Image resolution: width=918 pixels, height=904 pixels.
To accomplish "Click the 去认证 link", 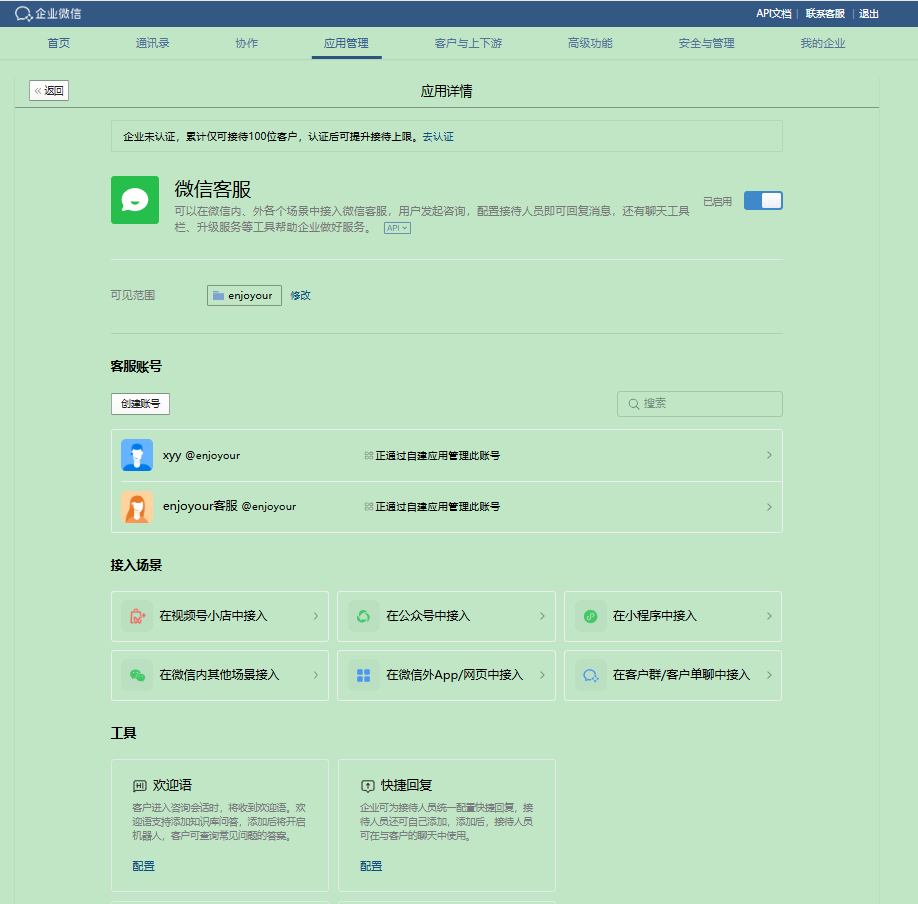I will pyautogui.click(x=438, y=136).
